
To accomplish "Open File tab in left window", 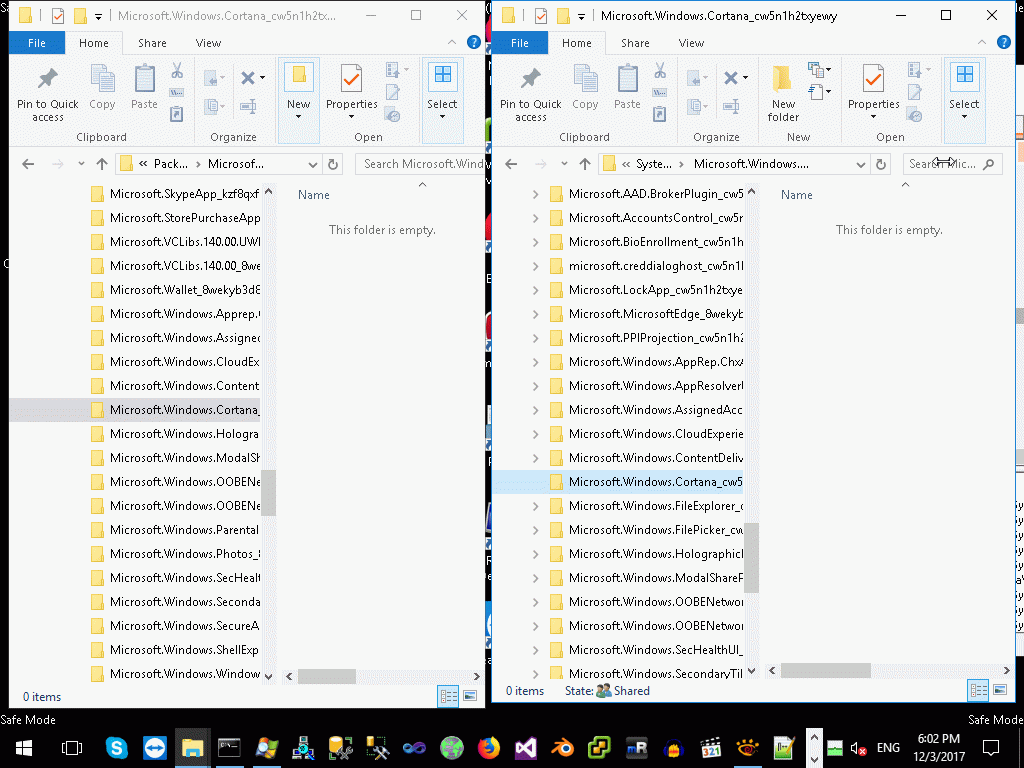I will pyautogui.click(x=37, y=43).
